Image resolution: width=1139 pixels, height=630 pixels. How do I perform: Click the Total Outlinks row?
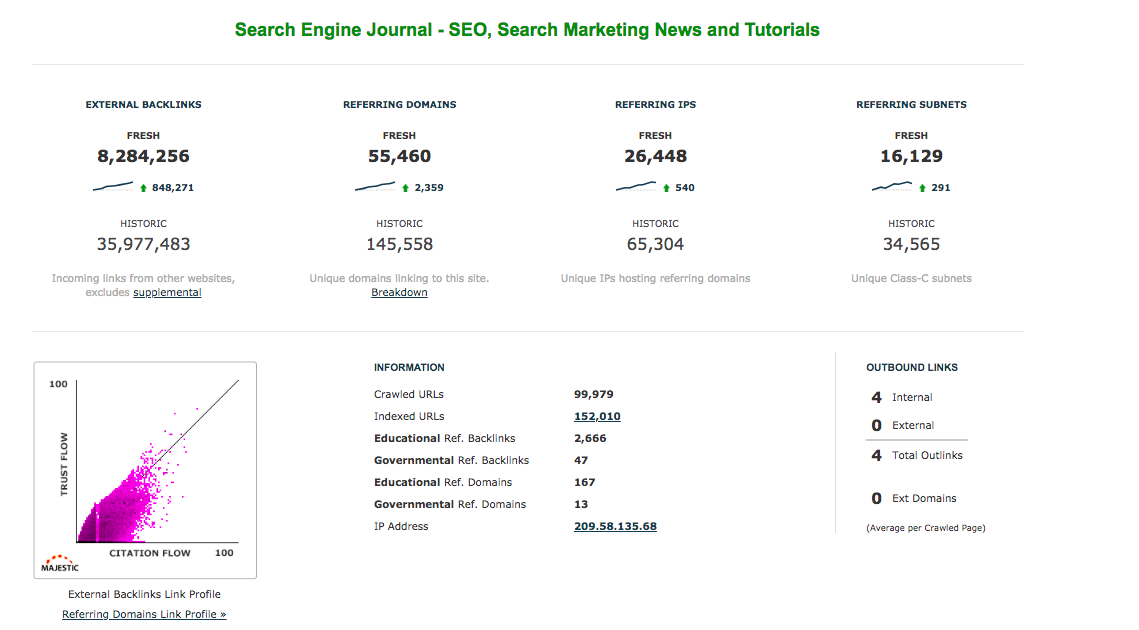(x=917, y=456)
